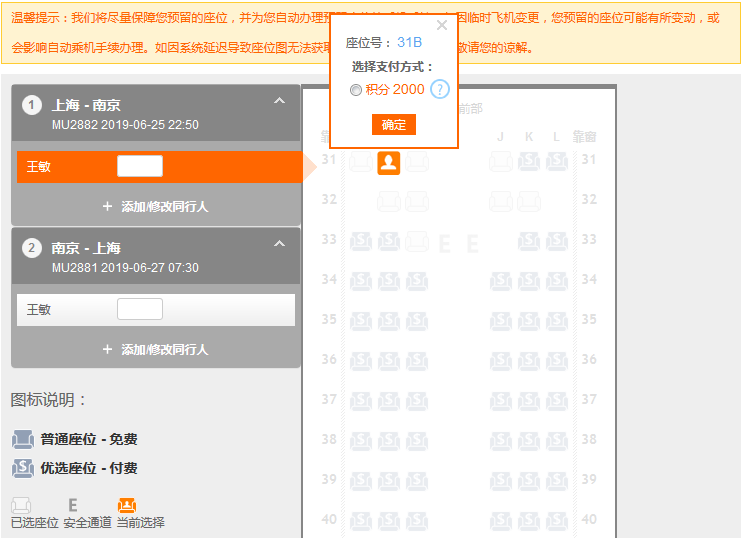
Task: Select preferred seat 39C
Action: click(416, 482)
